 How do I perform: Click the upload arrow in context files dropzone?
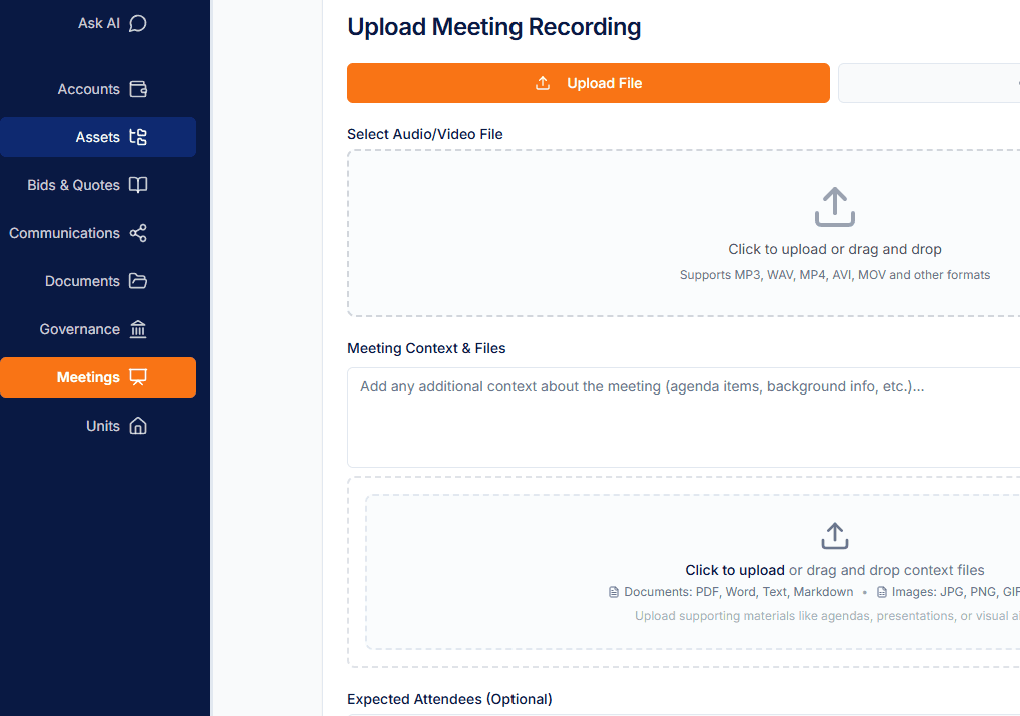tap(835, 536)
